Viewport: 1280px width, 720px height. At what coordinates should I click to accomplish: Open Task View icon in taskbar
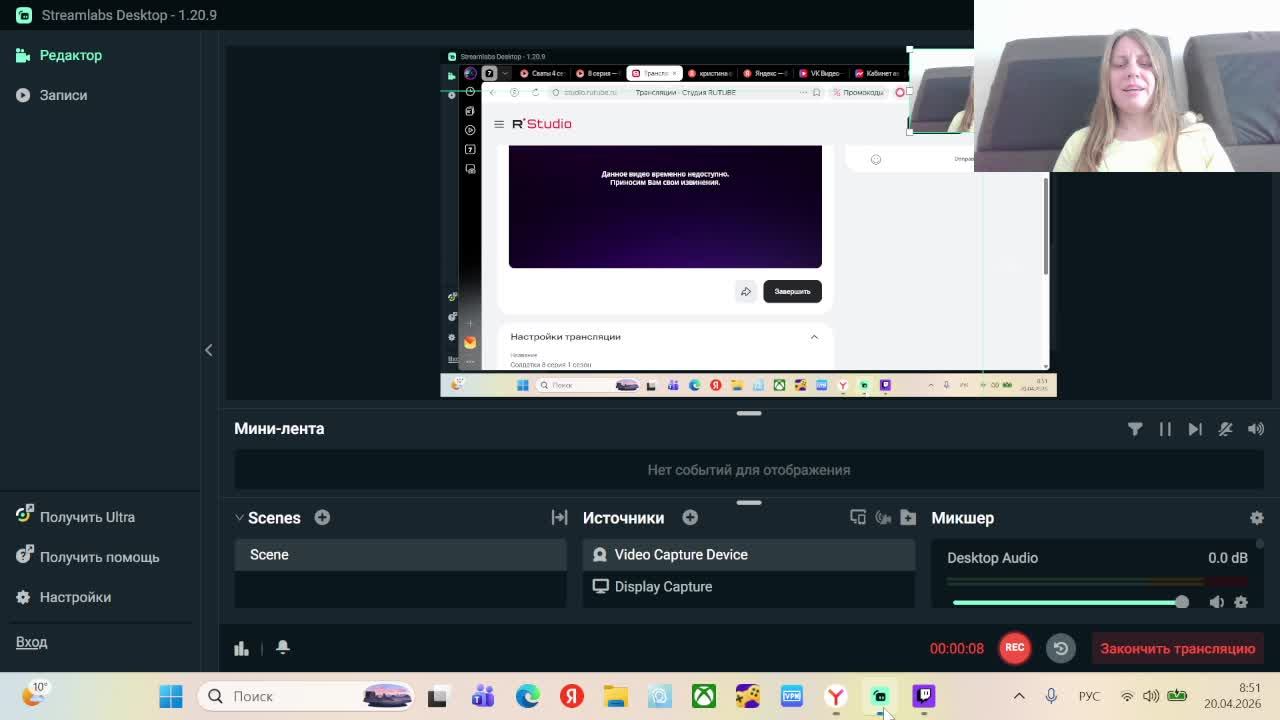437,696
